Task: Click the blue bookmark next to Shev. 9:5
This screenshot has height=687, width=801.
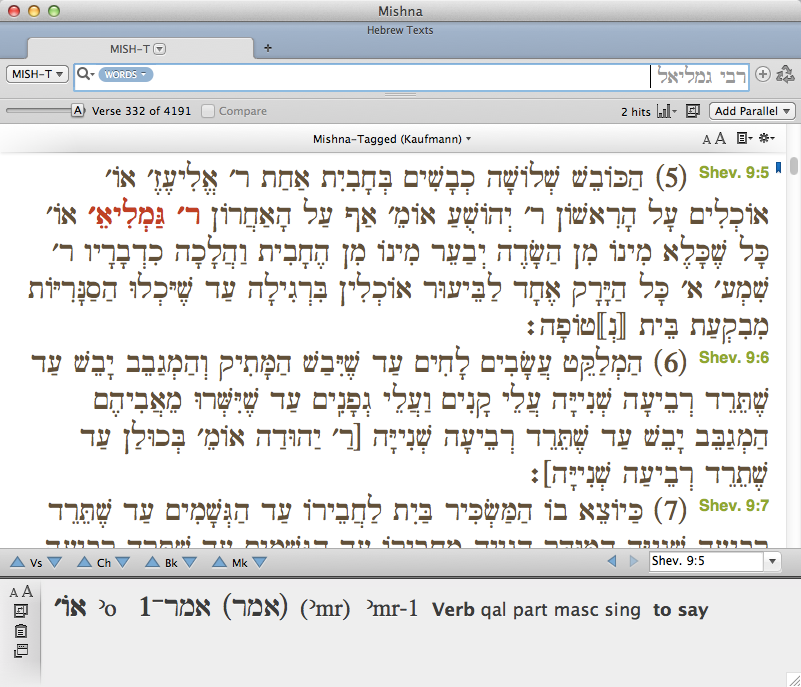Action: coord(779,168)
